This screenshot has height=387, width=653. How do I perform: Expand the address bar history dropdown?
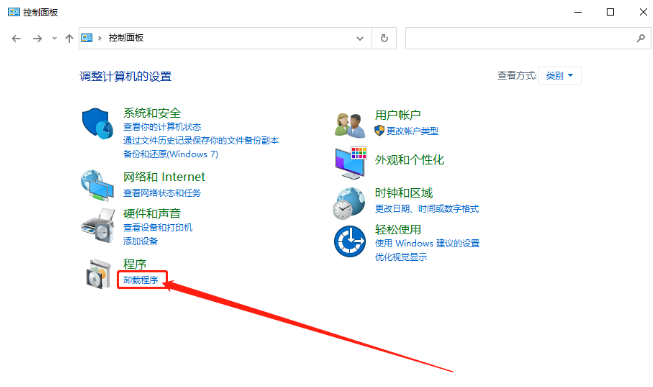tap(360, 38)
